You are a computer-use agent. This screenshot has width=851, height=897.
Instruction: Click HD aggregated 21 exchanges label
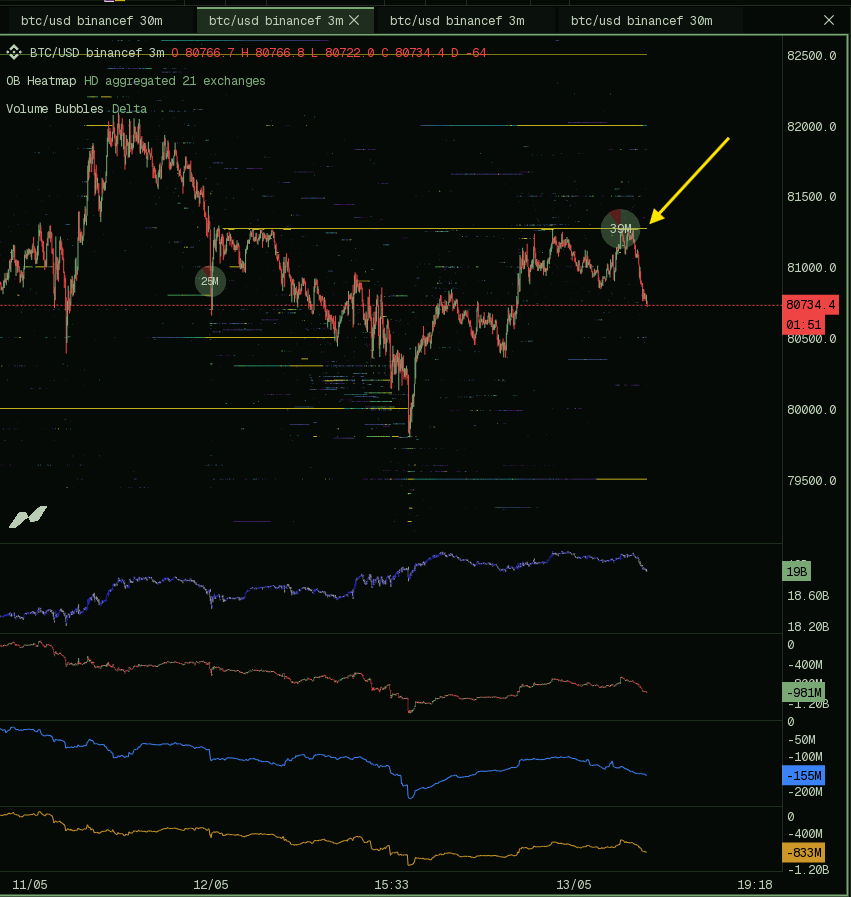coord(174,81)
